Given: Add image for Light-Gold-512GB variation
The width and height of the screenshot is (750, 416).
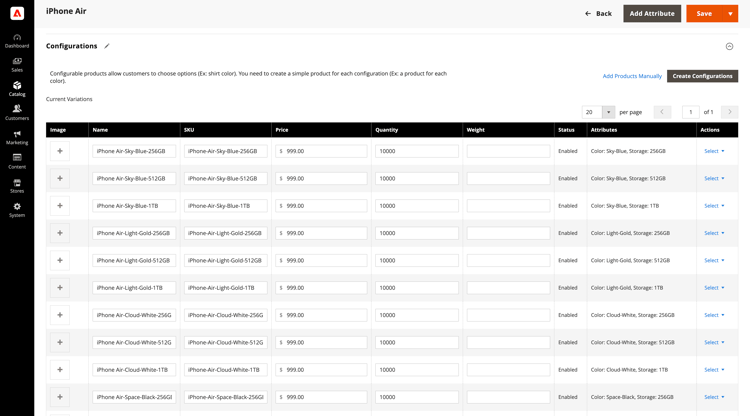Looking at the screenshot, I should pos(60,260).
